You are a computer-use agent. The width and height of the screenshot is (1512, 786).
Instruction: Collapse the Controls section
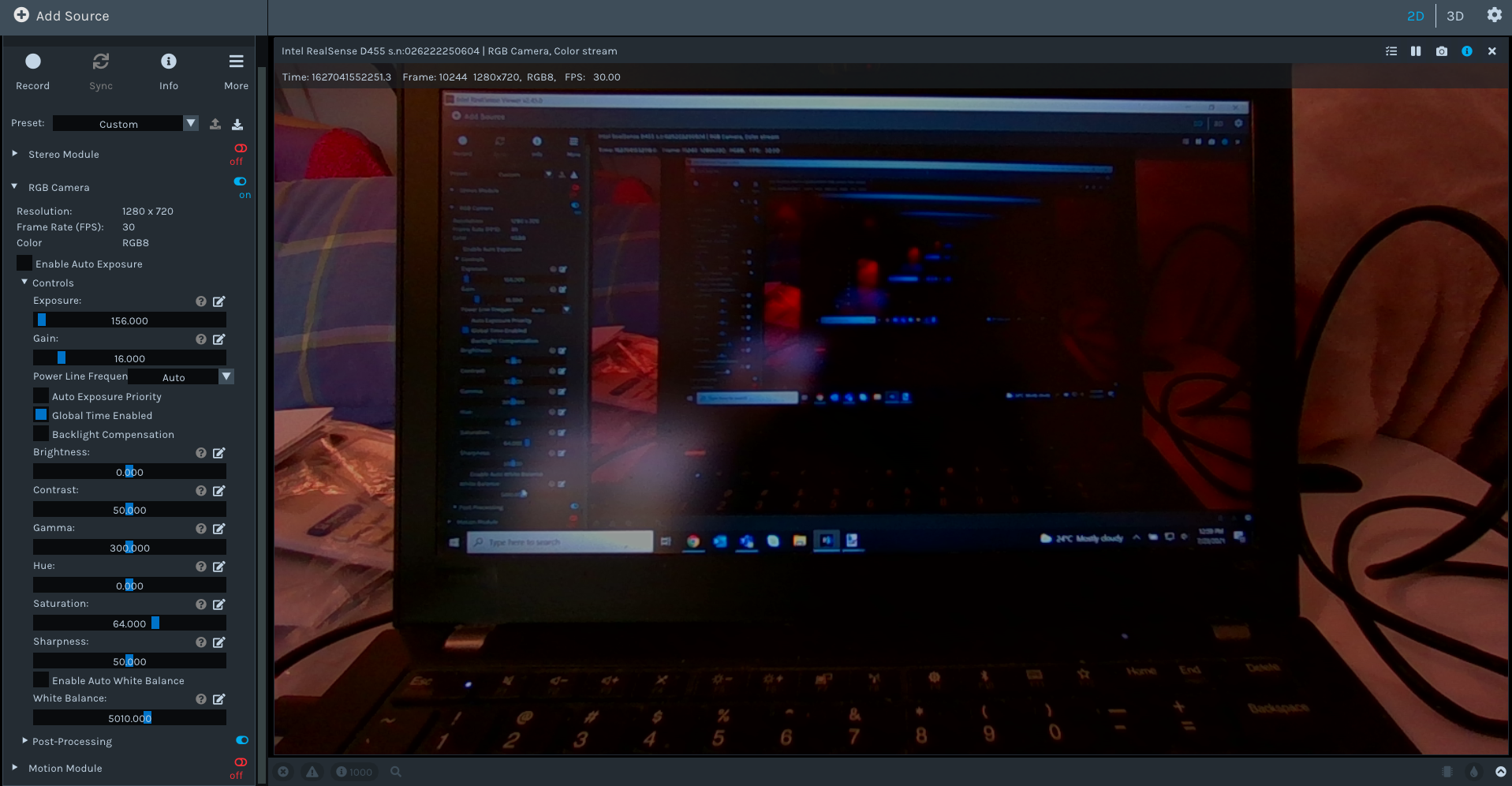click(24, 283)
